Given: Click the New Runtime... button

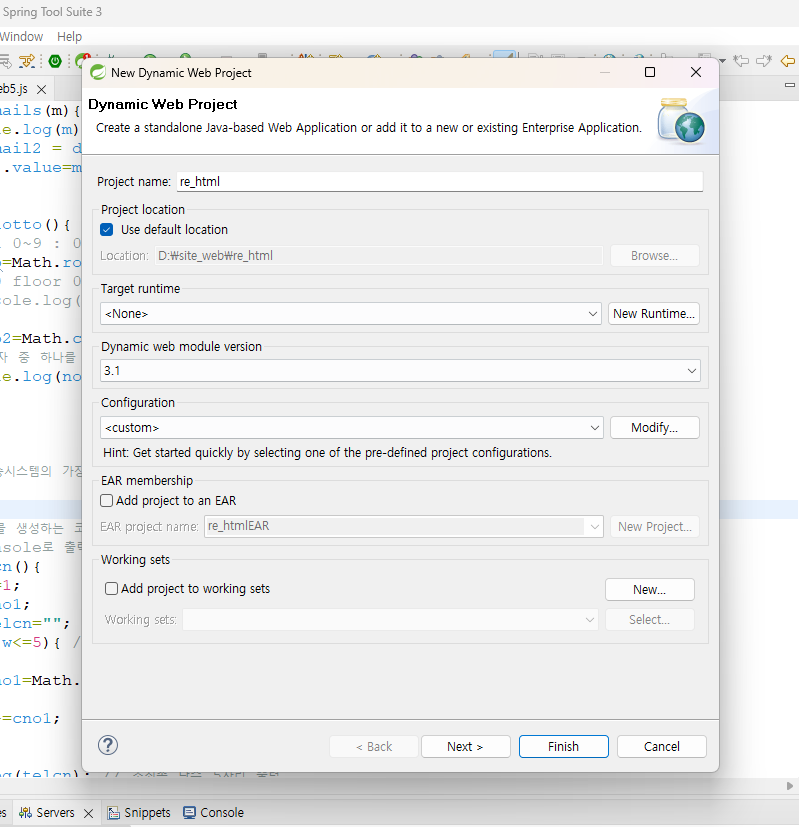Looking at the screenshot, I should 653,314.
